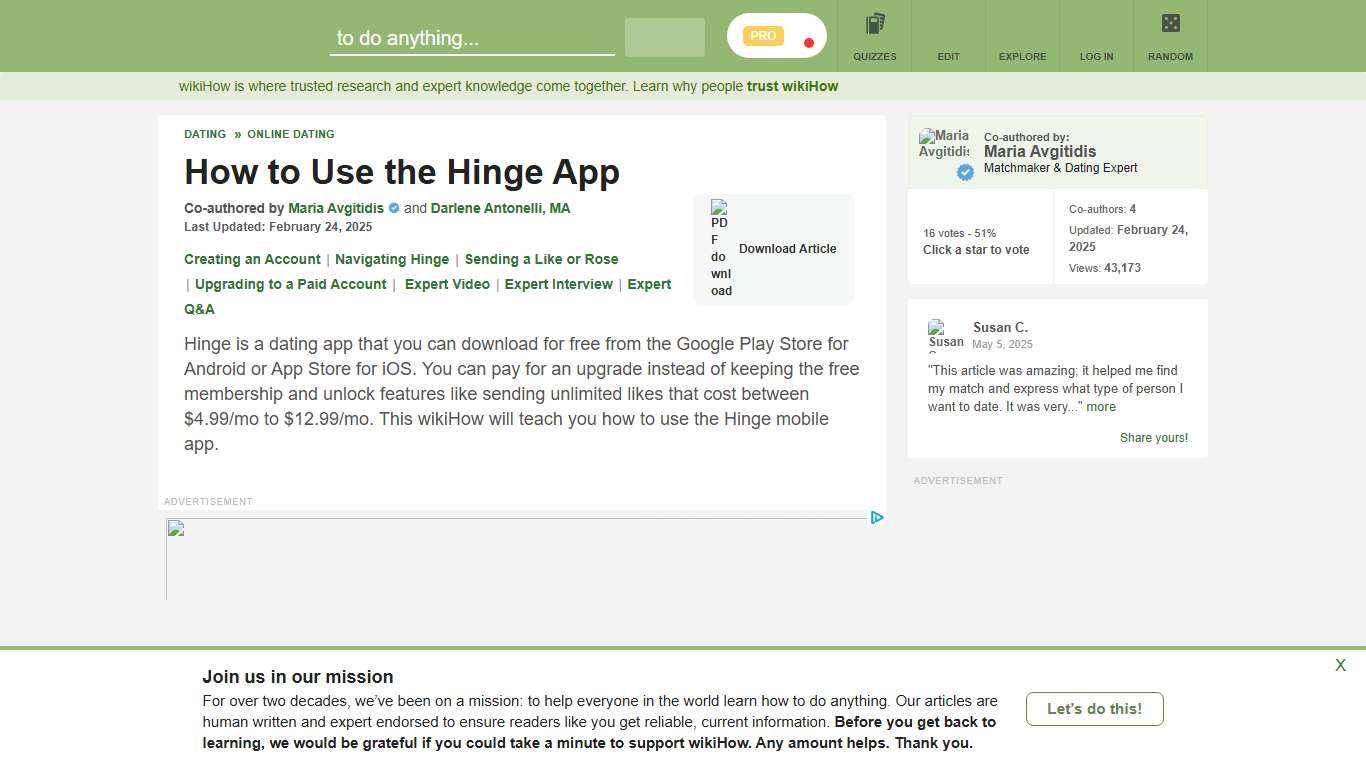Image resolution: width=1366 pixels, height=768 pixels.
Task: Click the Share yours! link
Action: pos(1153,437)
